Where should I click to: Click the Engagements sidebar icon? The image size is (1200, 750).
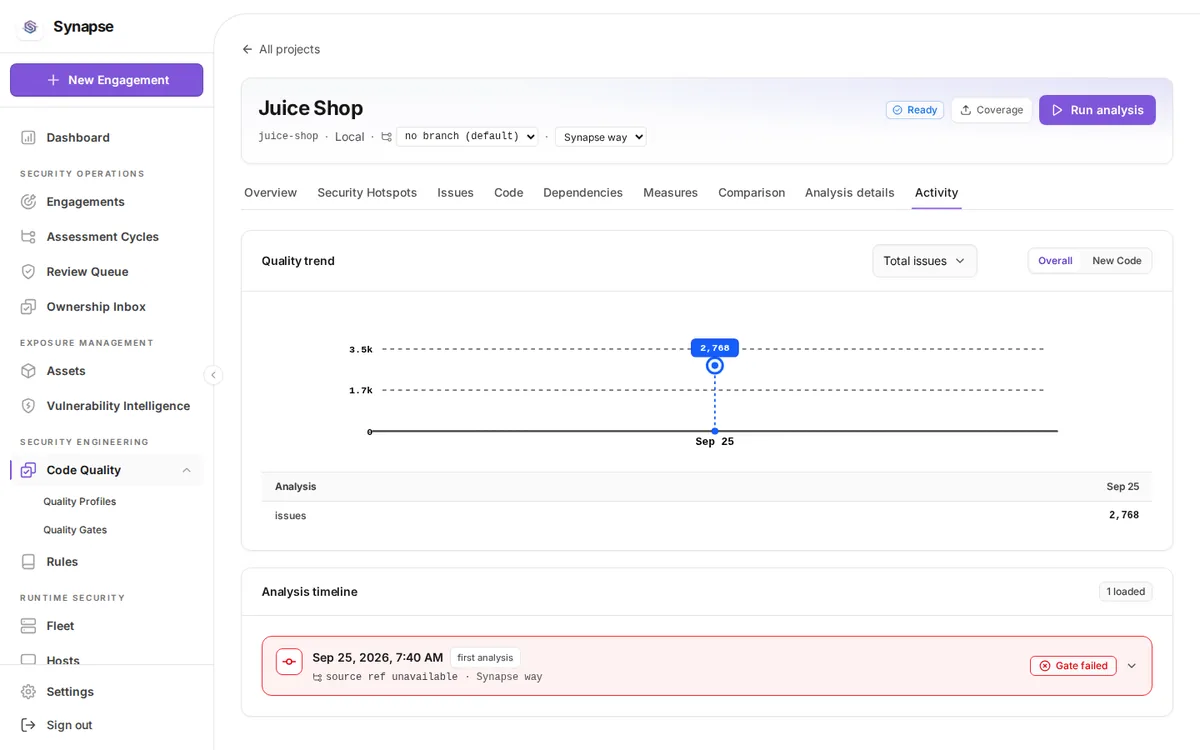(28, 201)
